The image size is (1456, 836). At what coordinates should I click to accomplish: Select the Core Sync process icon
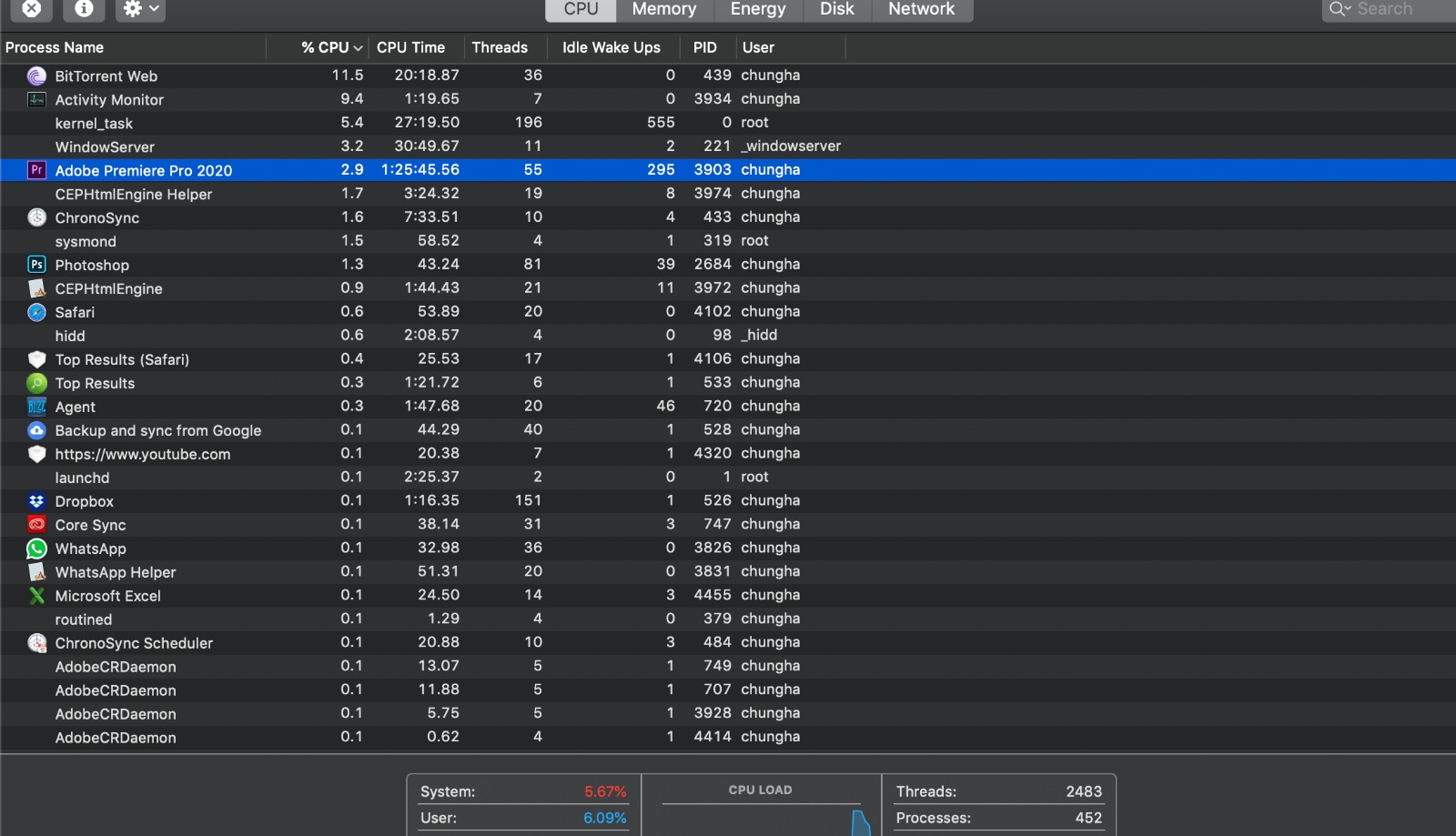pyautogui.click(x=36, y=525)
